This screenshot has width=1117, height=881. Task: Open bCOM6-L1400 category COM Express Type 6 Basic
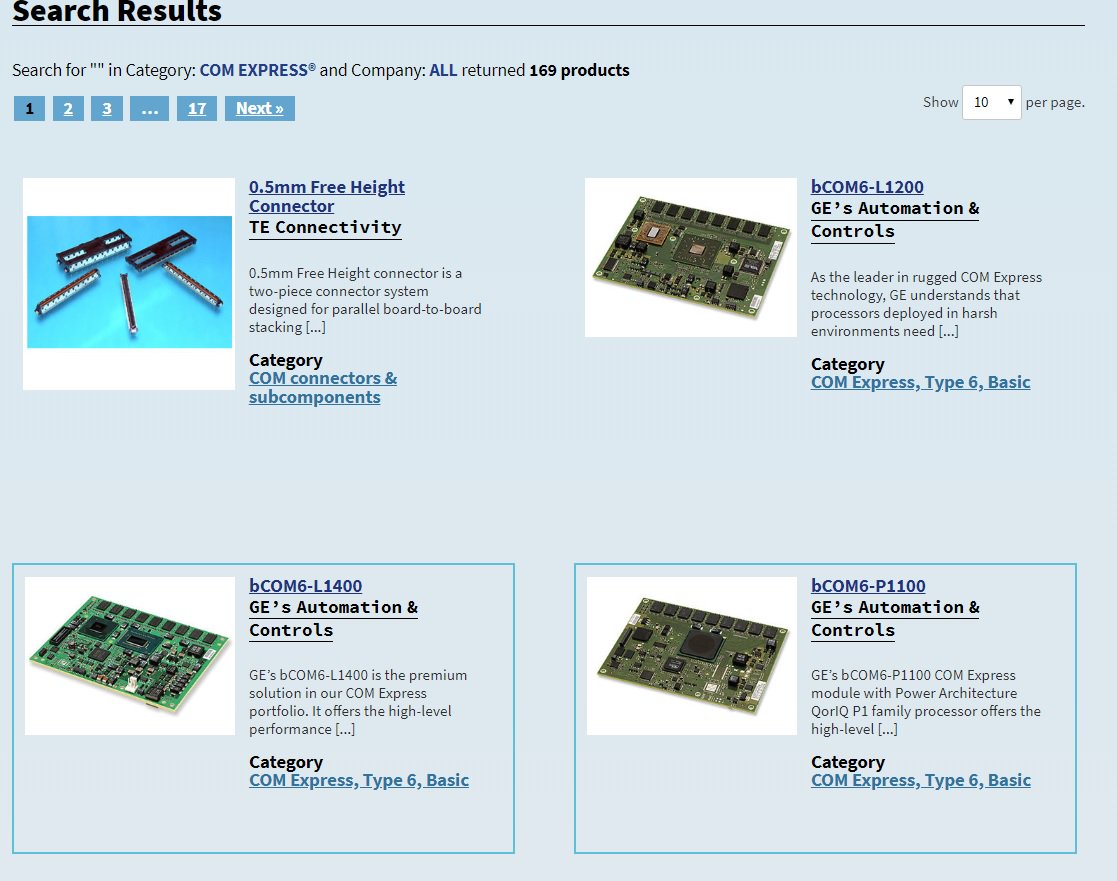click(x=358, y=781)
